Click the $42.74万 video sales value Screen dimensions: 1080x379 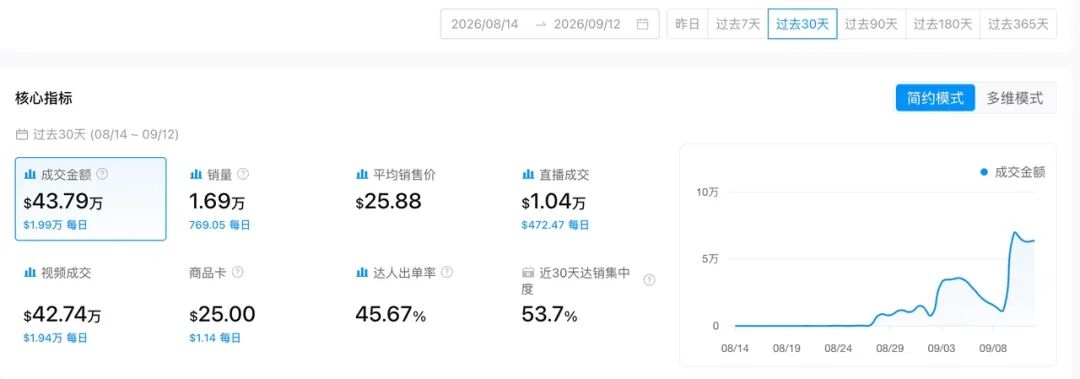point(62,316)
